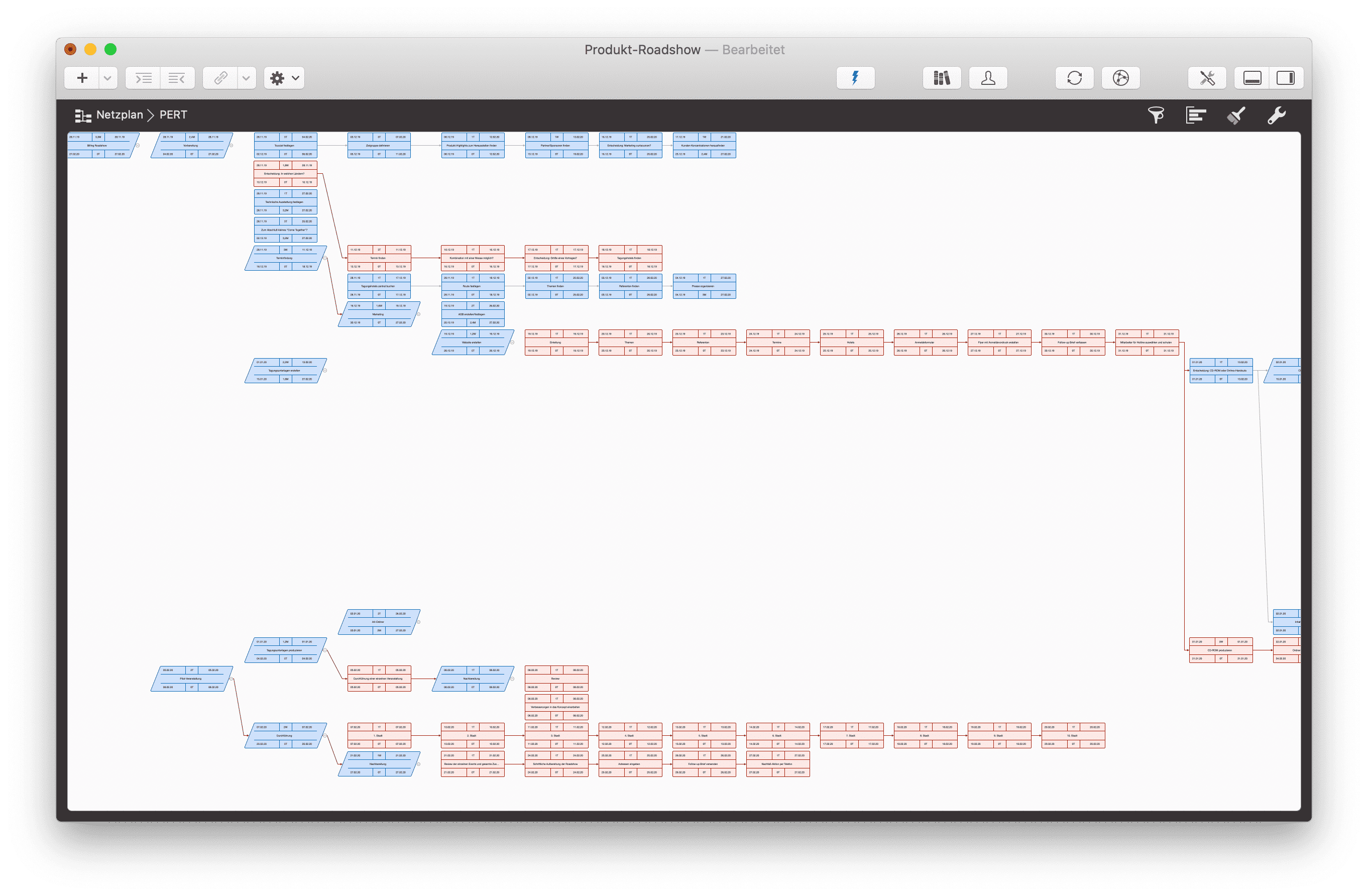Click the PERT breadcrumb item
The image size is (1368, 896).
point(173,115)
